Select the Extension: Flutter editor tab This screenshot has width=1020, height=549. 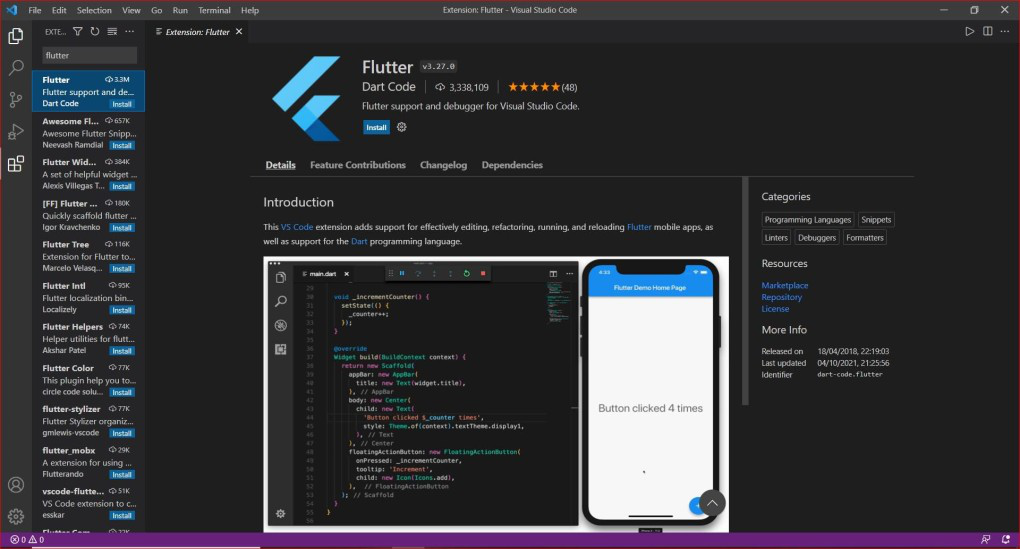(x=197, y=31)
